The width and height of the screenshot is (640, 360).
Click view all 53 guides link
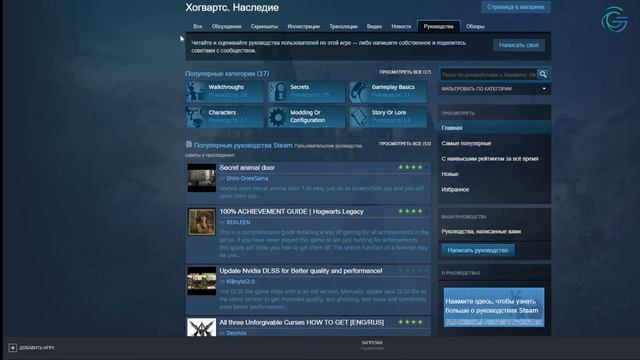[405, 144]
